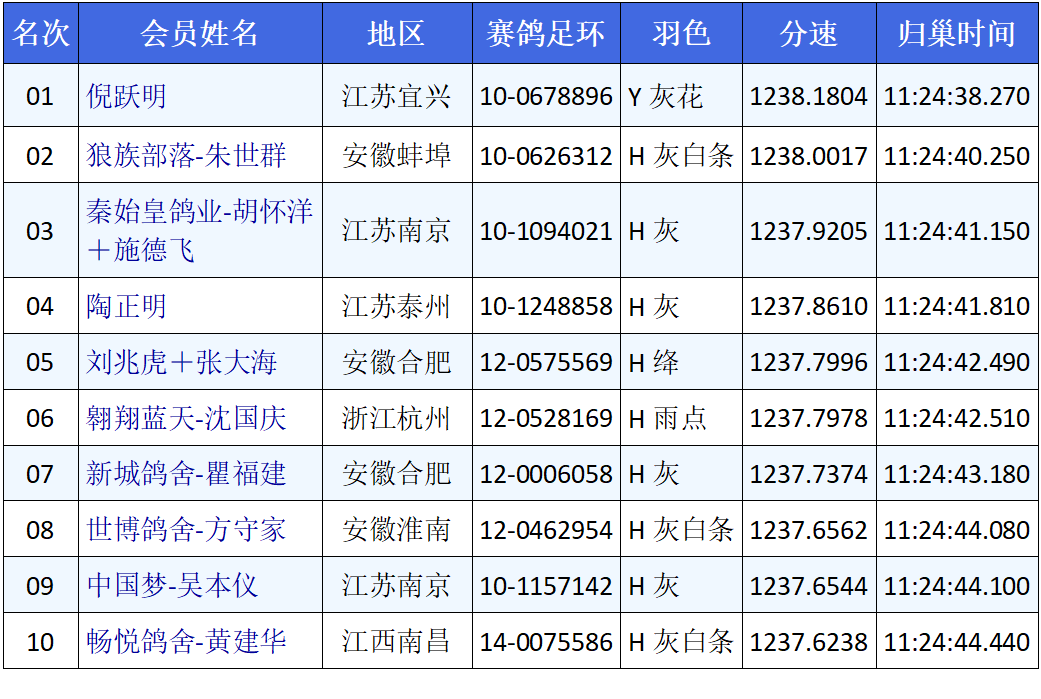Click 新城鸽舍-瞿福建 member link
The image size is (1041, 699).
pyautogui.click(x=186, y=473)
